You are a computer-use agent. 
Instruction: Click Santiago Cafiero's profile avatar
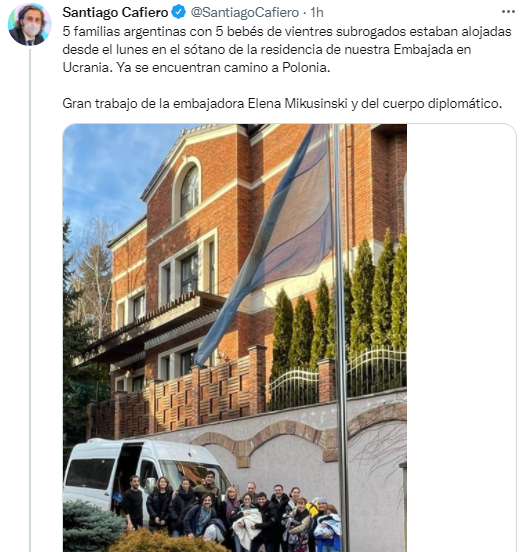[x=30, y=25]
